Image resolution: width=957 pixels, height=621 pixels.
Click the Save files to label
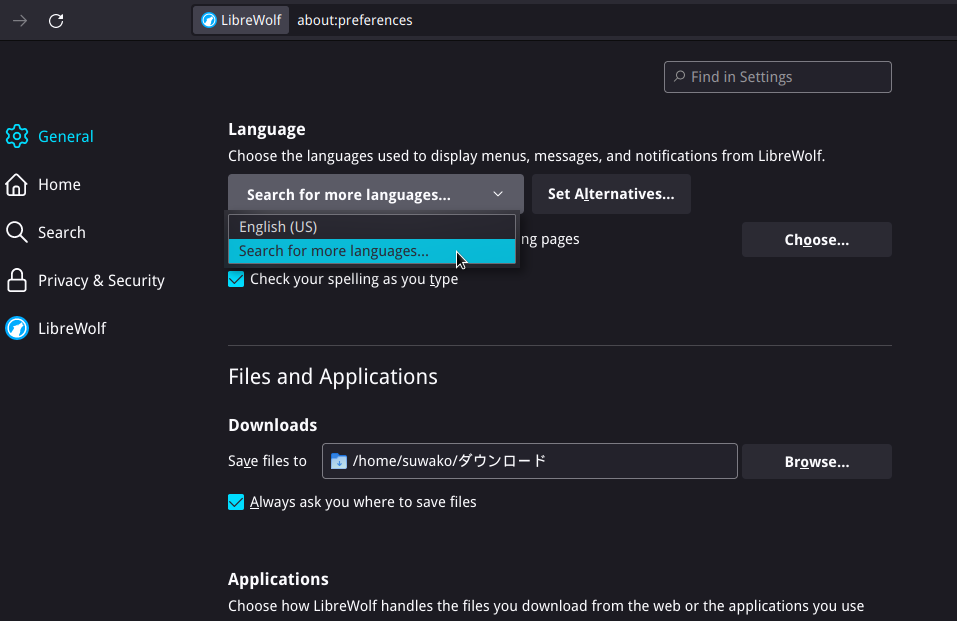point(267,461)
